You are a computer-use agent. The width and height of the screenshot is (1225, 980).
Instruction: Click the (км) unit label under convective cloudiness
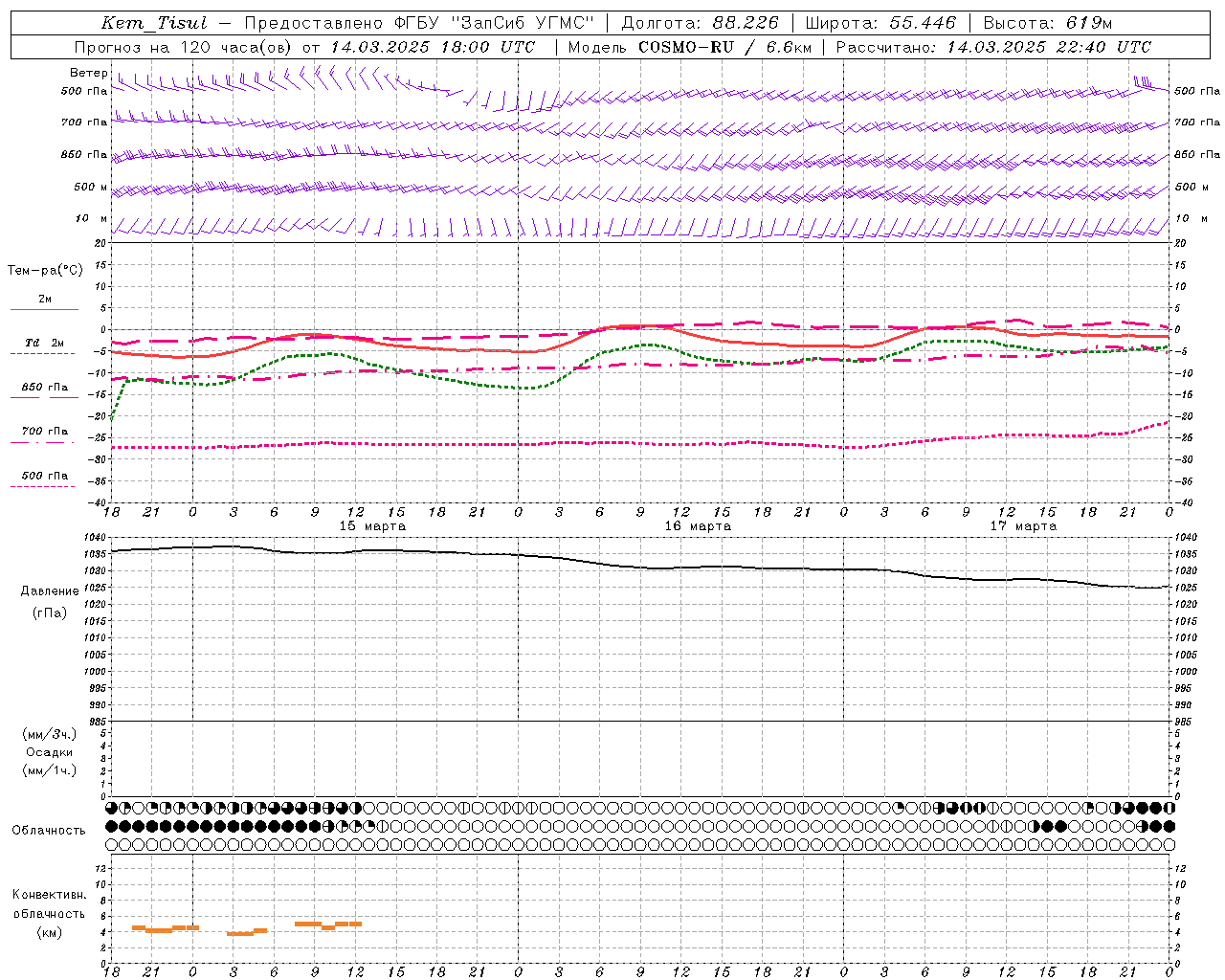click(49, 932)
